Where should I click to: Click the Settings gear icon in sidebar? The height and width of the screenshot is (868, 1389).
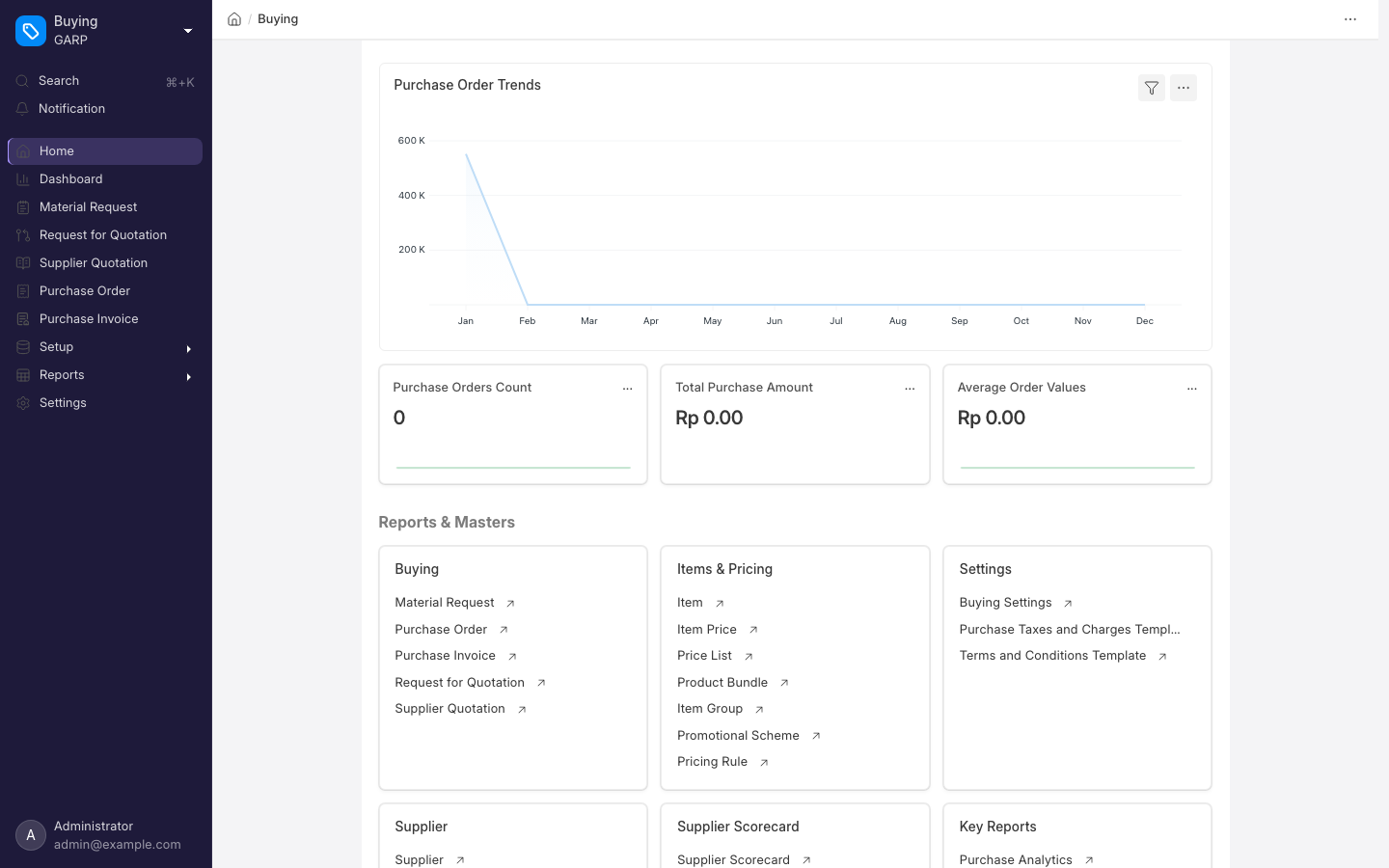[23, 403]
